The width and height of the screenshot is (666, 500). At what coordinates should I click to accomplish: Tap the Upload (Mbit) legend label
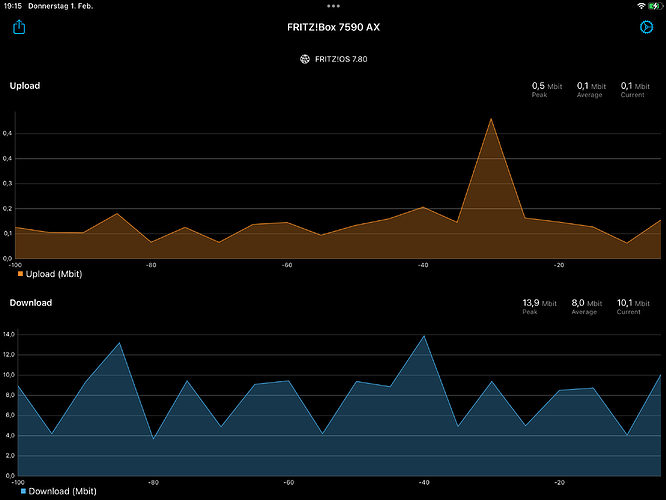click(54, 274)
